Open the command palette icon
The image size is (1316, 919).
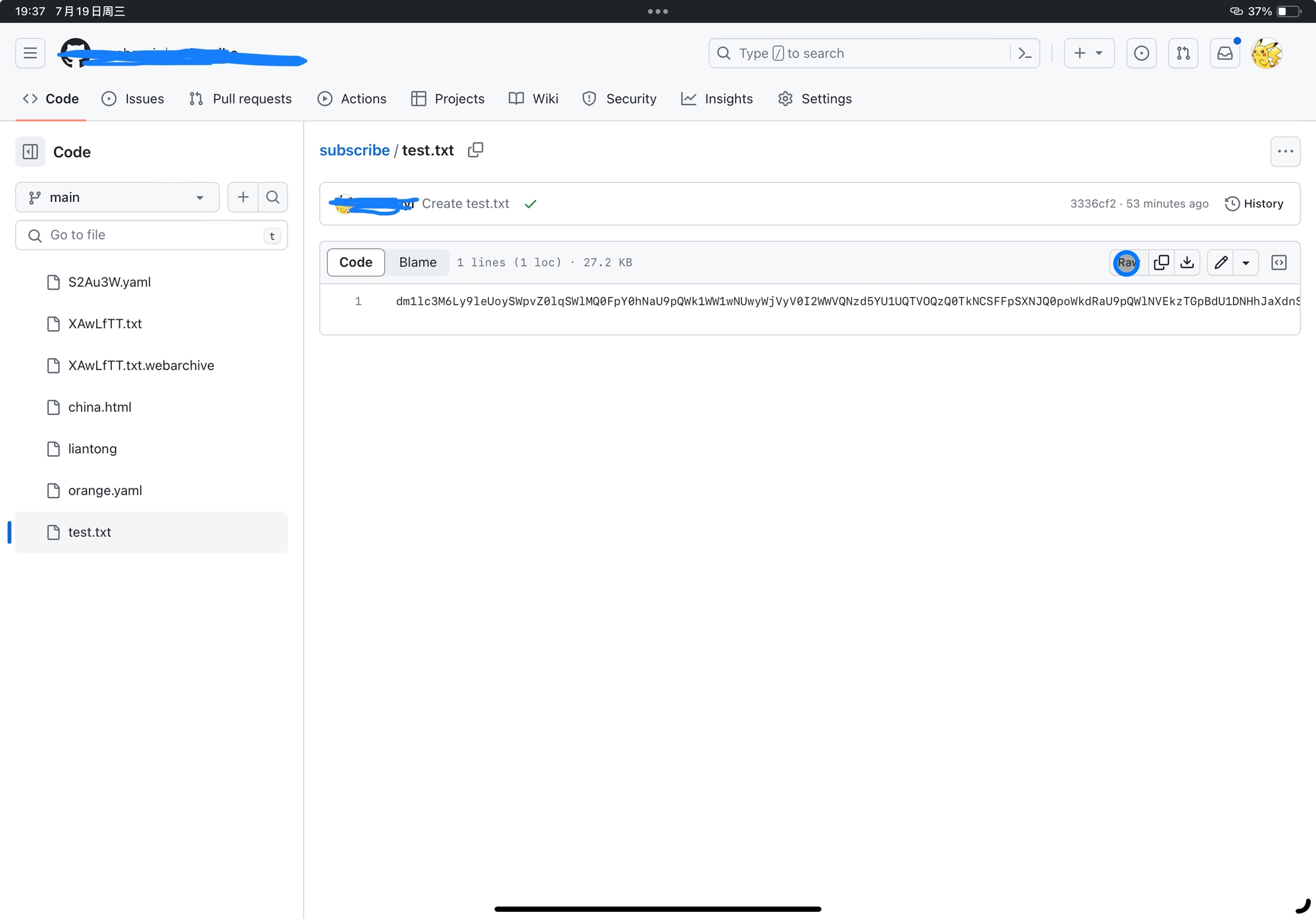(1025, 53)
